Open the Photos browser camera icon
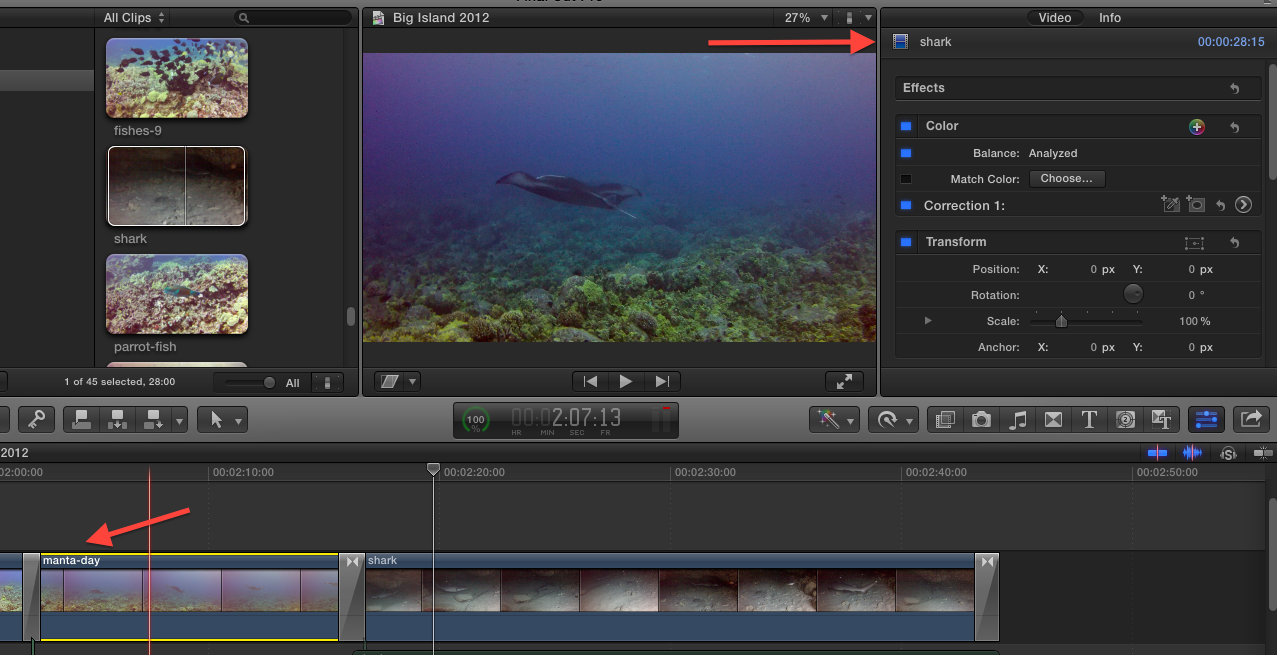 pyautogui.click(x=981, y=420)
